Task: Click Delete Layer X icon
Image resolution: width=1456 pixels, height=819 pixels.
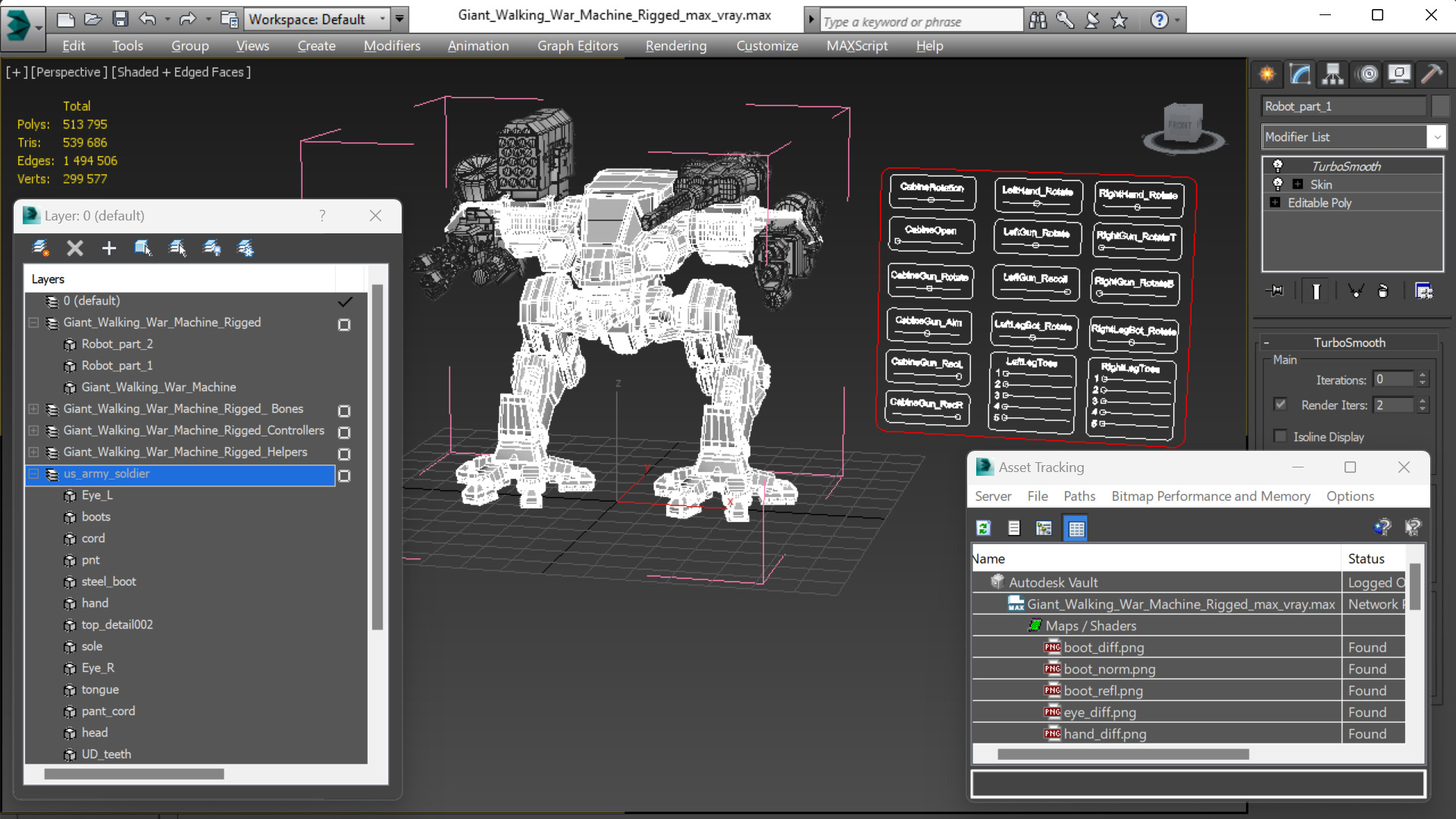Action: coord(74,248)
